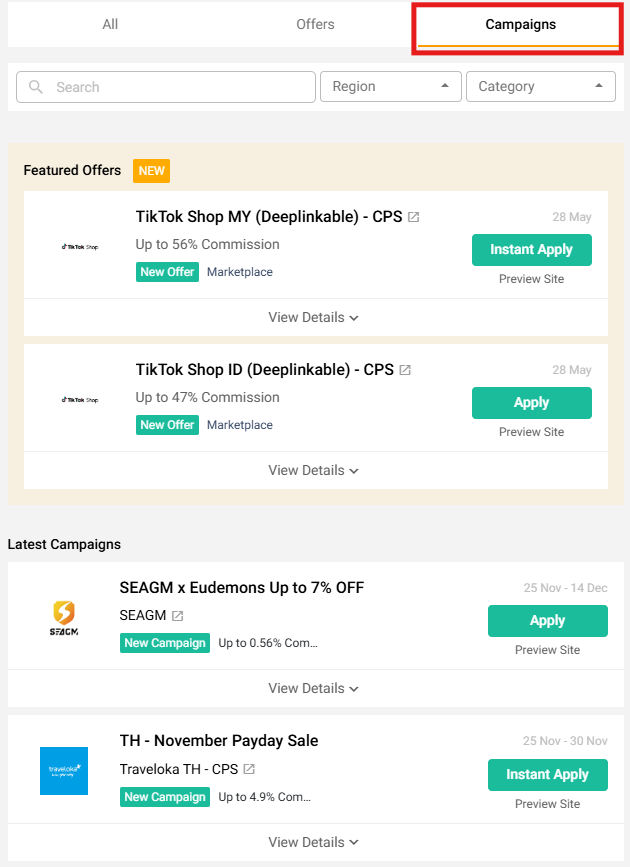Focus the Search input field
Viewport: 630px width, 867px height.
(180, 87)
